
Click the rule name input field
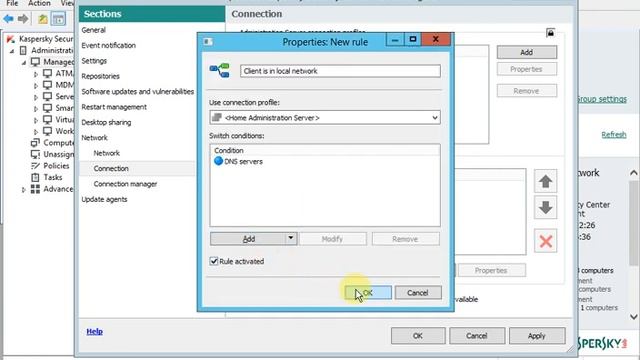point(340,71)
